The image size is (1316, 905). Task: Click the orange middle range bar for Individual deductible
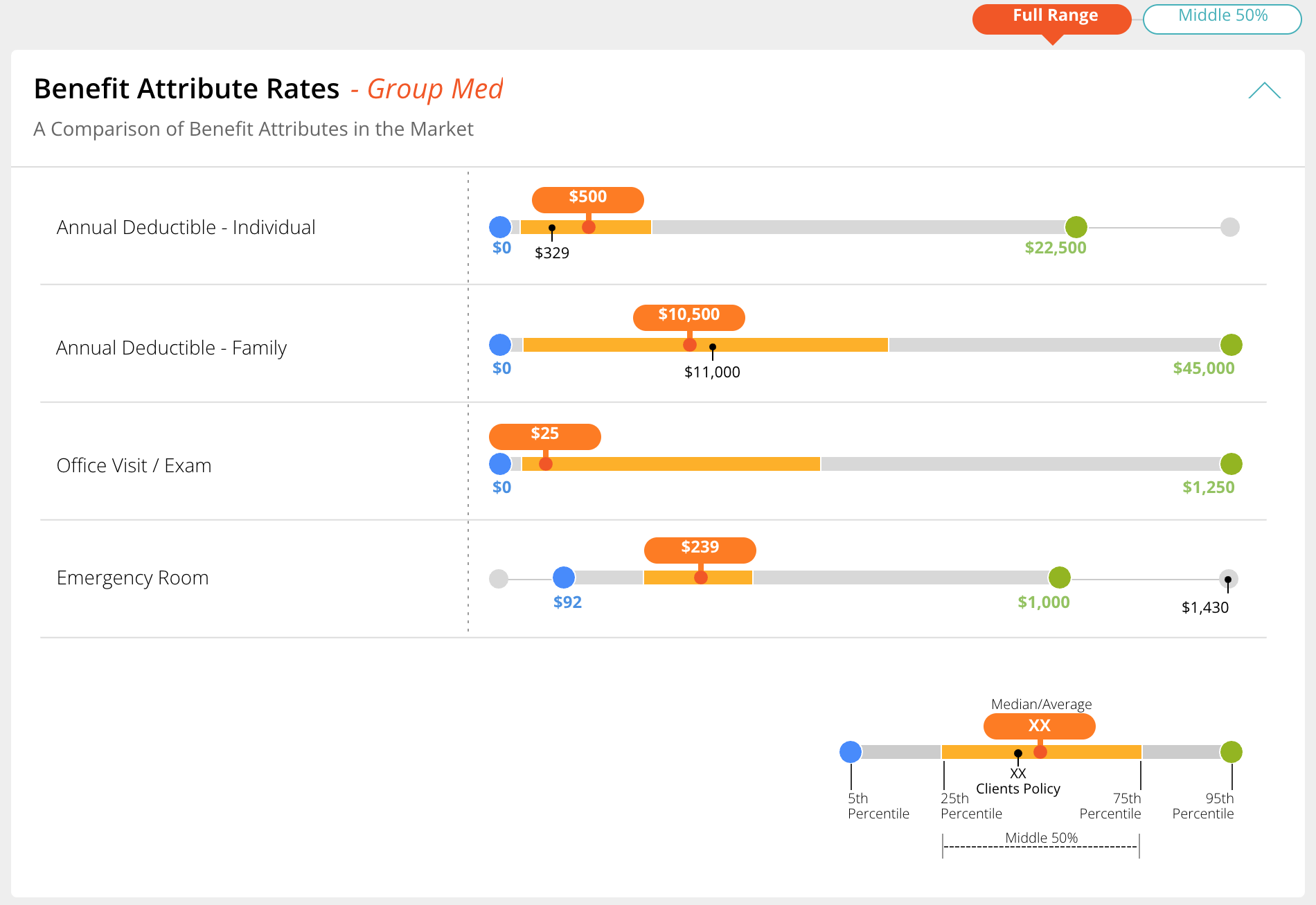(x=585, y=226)
